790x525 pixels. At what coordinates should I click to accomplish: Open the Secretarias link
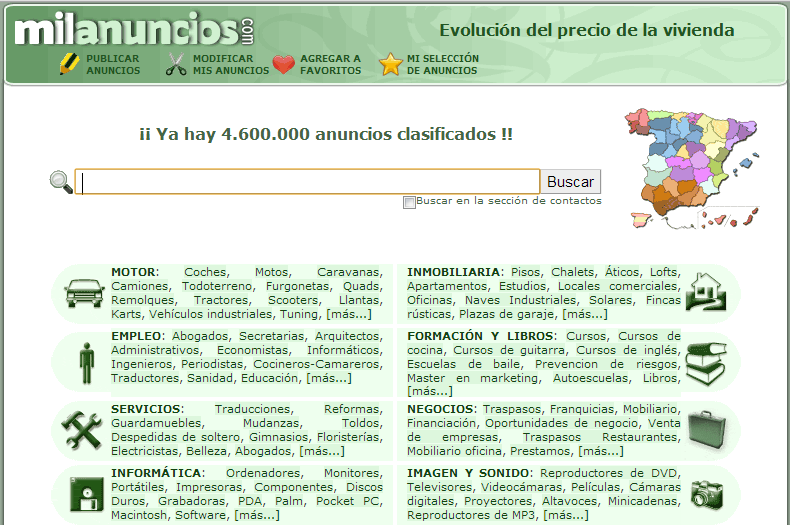(272, 336)
